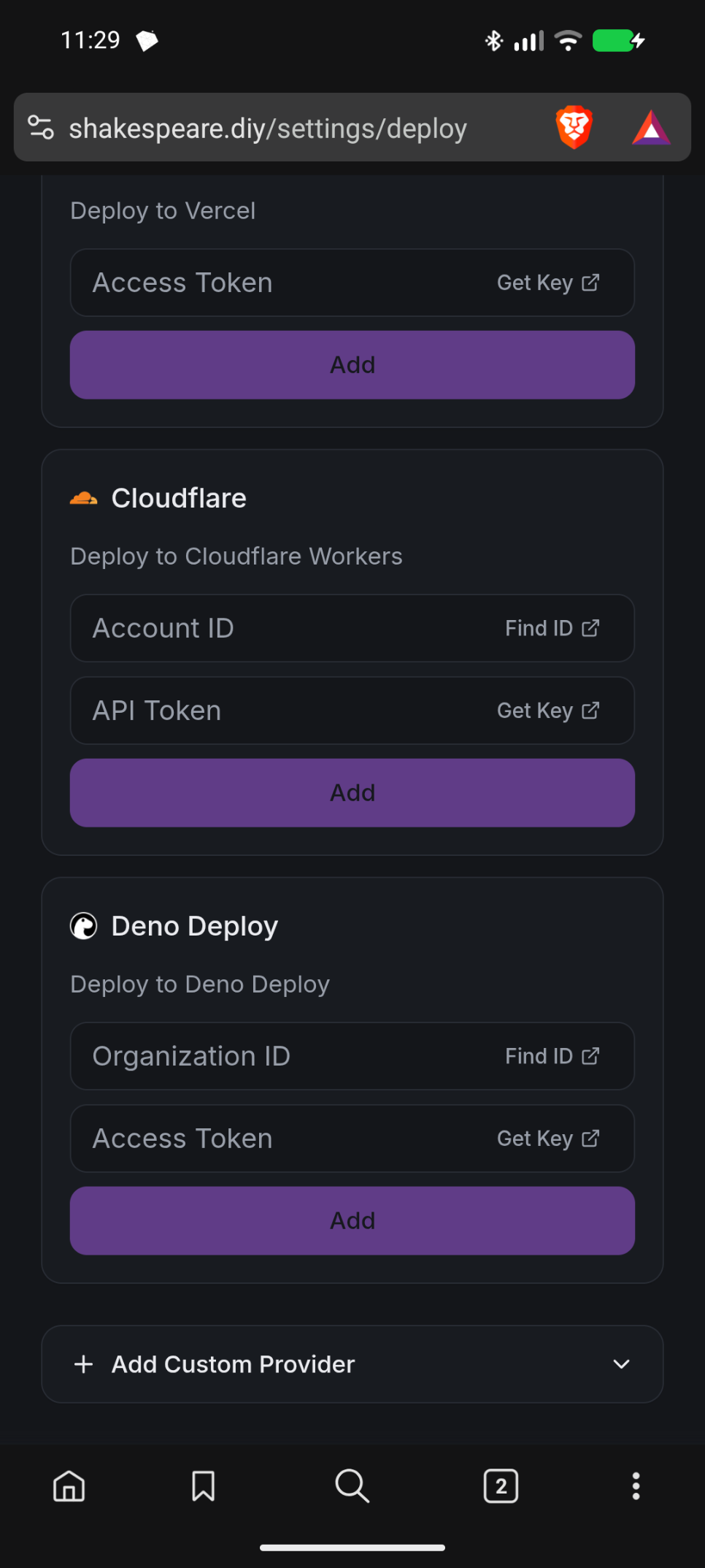
Task: Open Get Key link for Vercel Access Token
Action: [548, 283]
